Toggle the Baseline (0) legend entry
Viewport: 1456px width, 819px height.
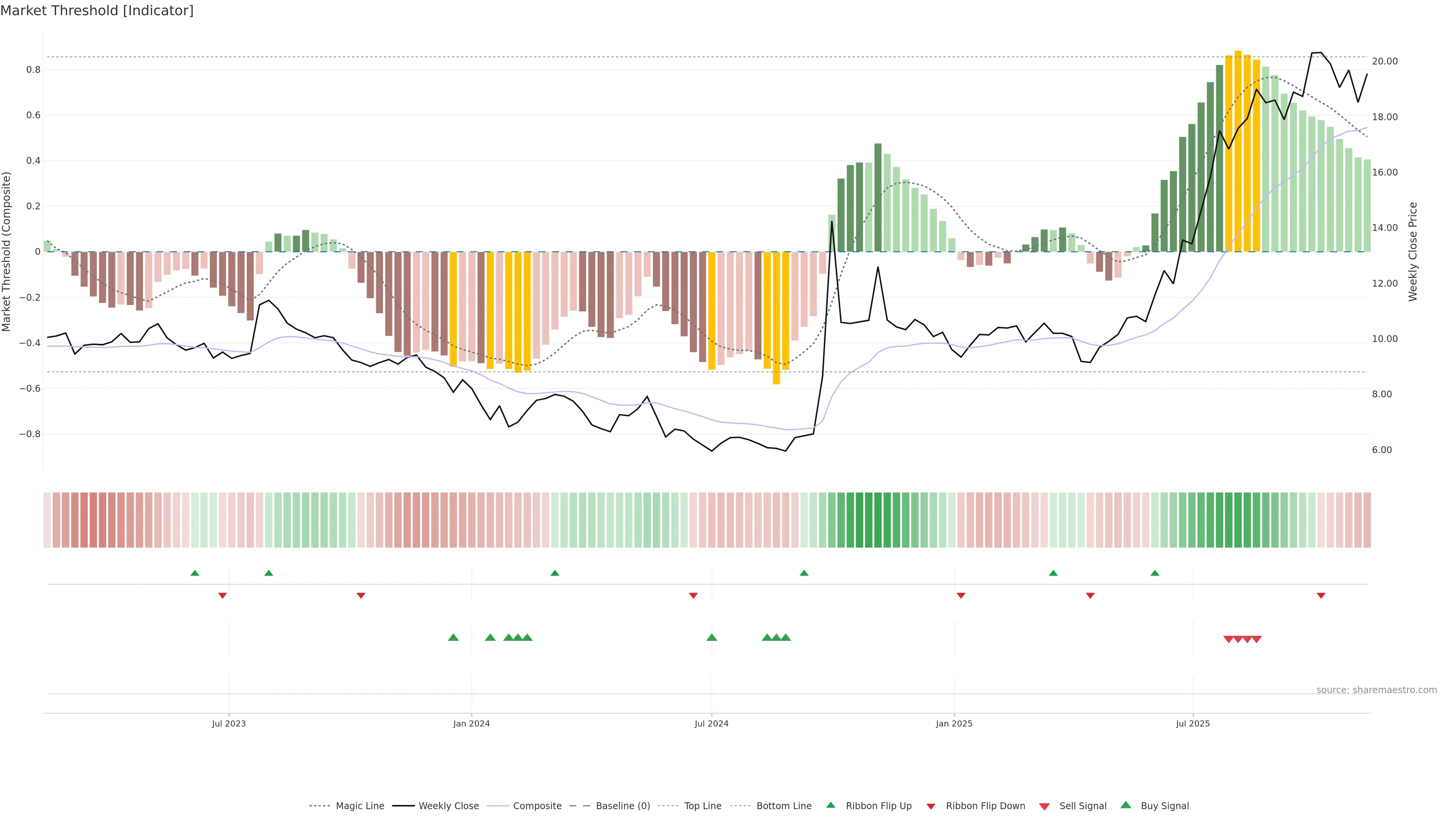622,806
